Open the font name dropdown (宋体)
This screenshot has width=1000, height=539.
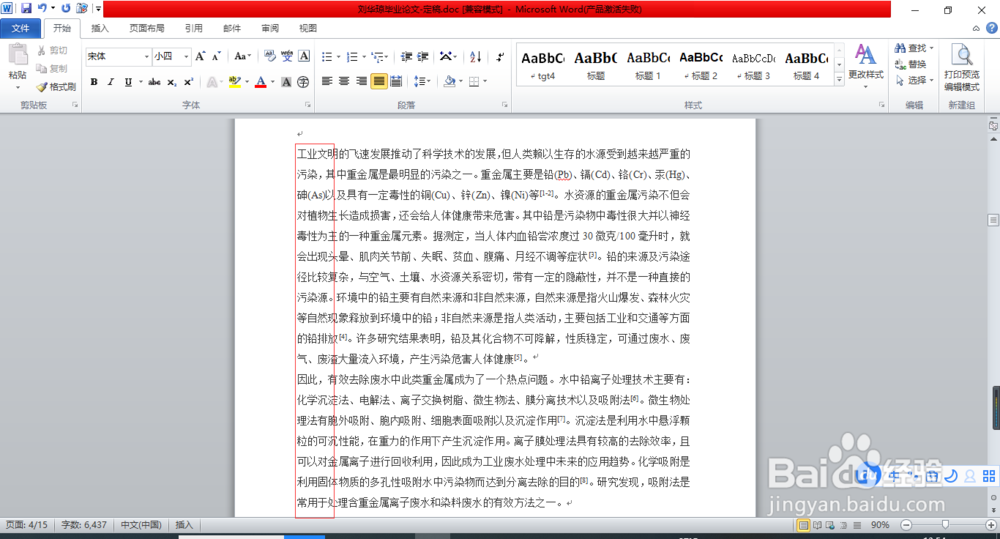click(146, 57)
